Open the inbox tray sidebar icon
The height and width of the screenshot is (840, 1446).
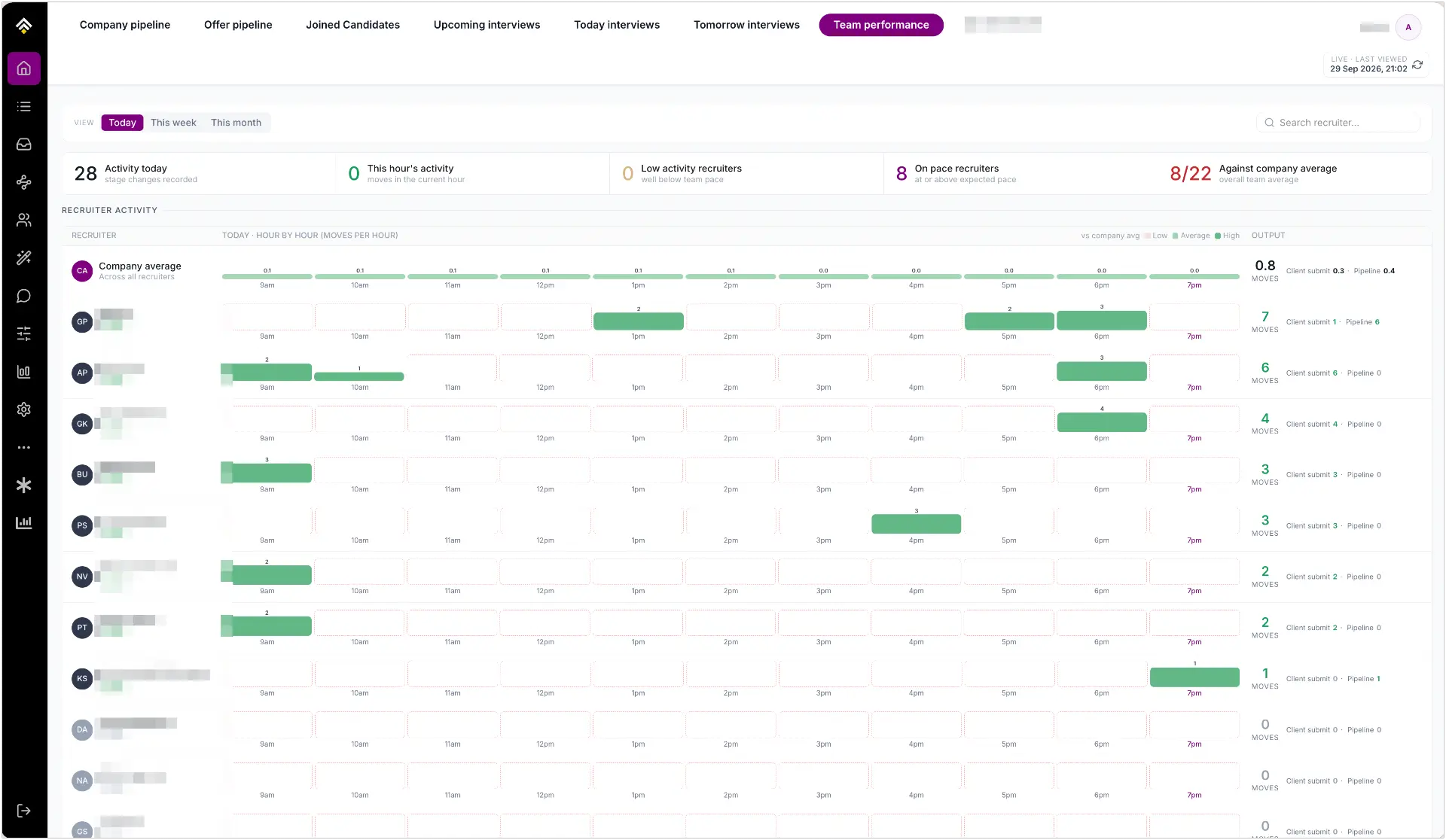24,145
